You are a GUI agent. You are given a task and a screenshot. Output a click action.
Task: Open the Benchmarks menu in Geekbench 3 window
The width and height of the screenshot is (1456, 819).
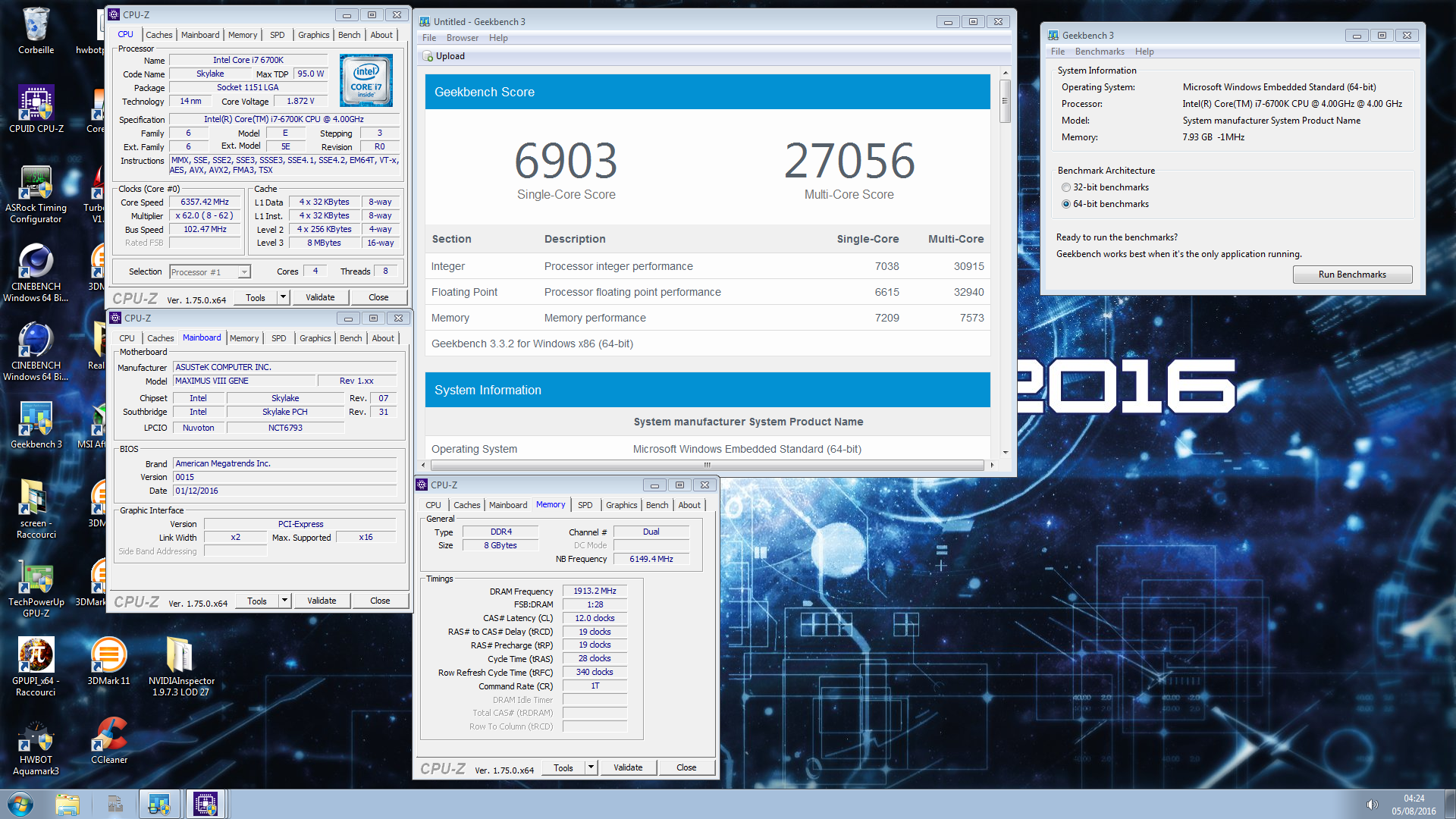[x=1099, y=52]
